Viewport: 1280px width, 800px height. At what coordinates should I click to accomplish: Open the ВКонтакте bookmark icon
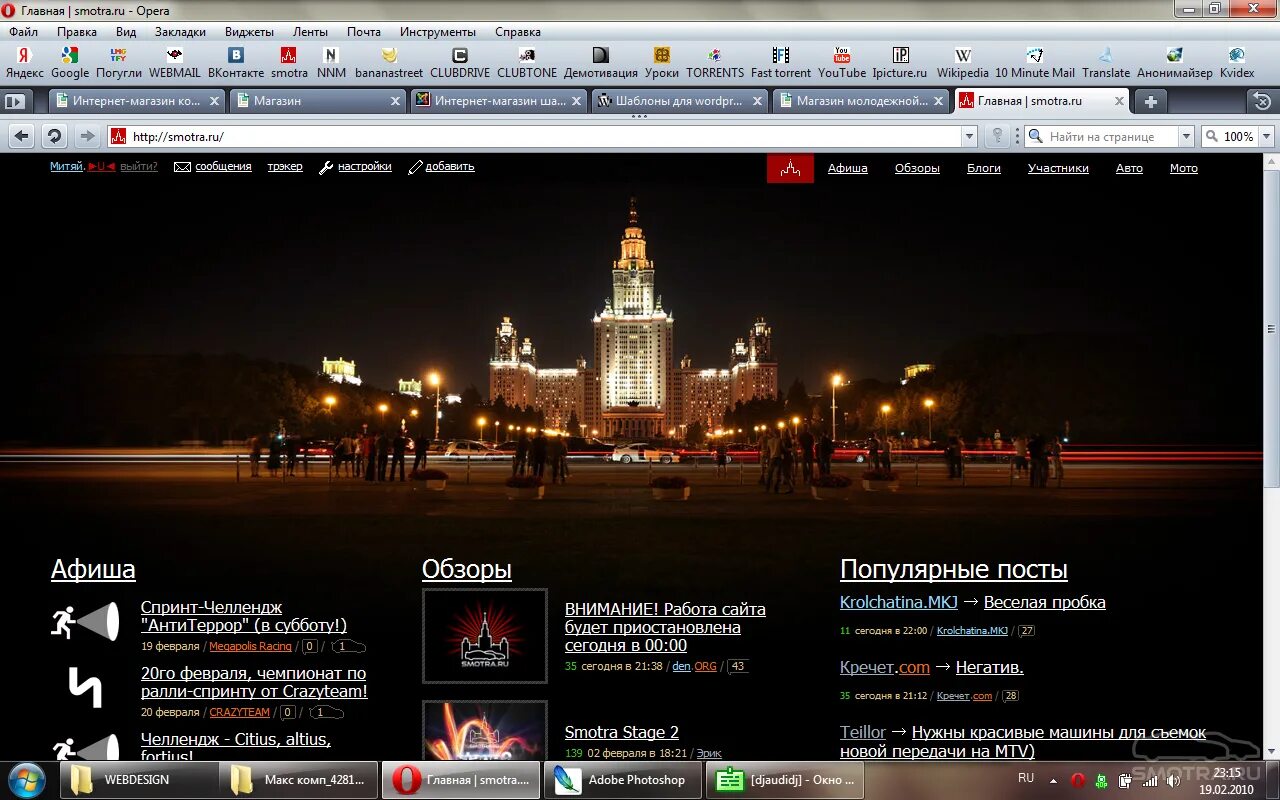click(236, 55)
